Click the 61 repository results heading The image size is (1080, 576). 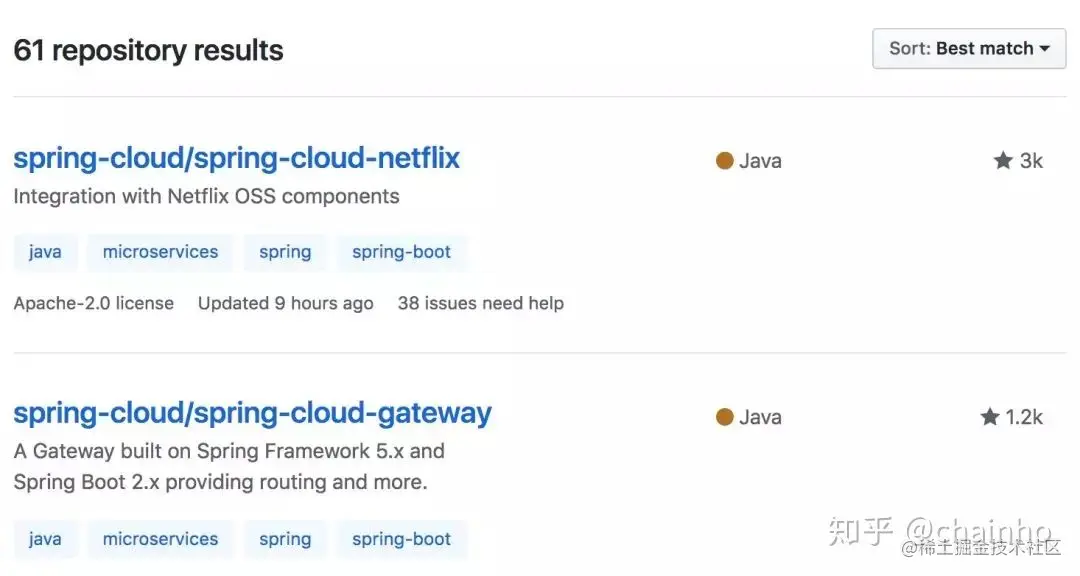148,50
